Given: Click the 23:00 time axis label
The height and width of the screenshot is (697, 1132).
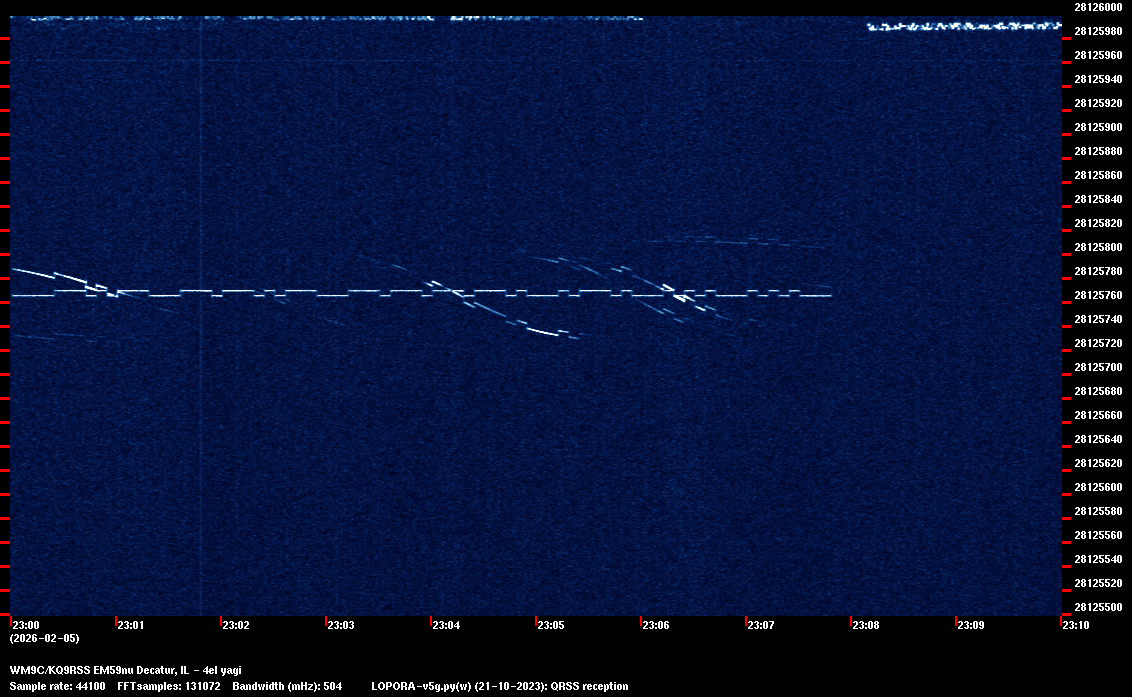Looking at the screenshot, I should [x=25, y=625].
